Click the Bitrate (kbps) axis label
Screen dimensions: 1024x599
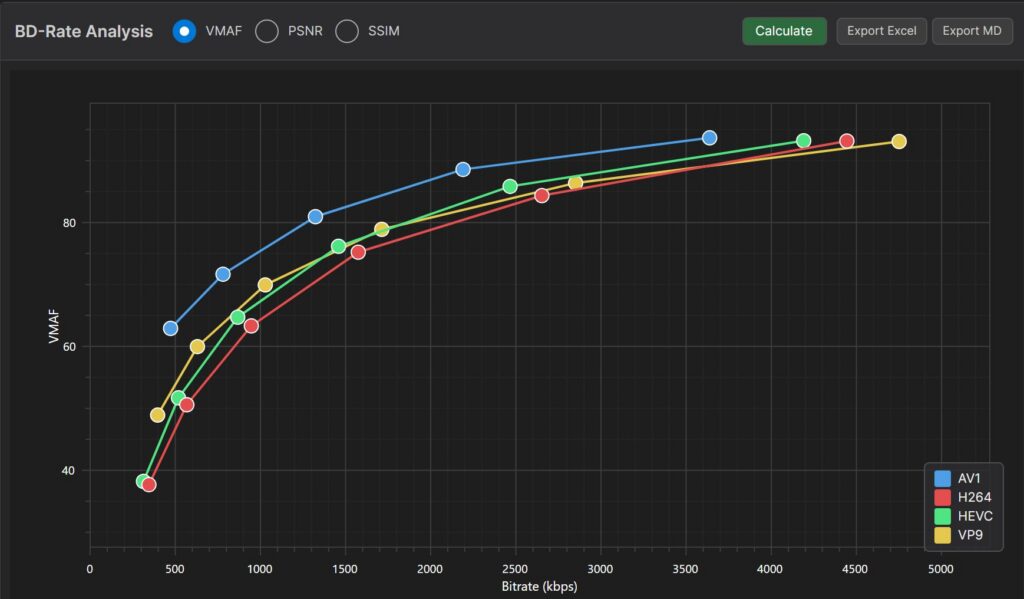tap(539, 587)
